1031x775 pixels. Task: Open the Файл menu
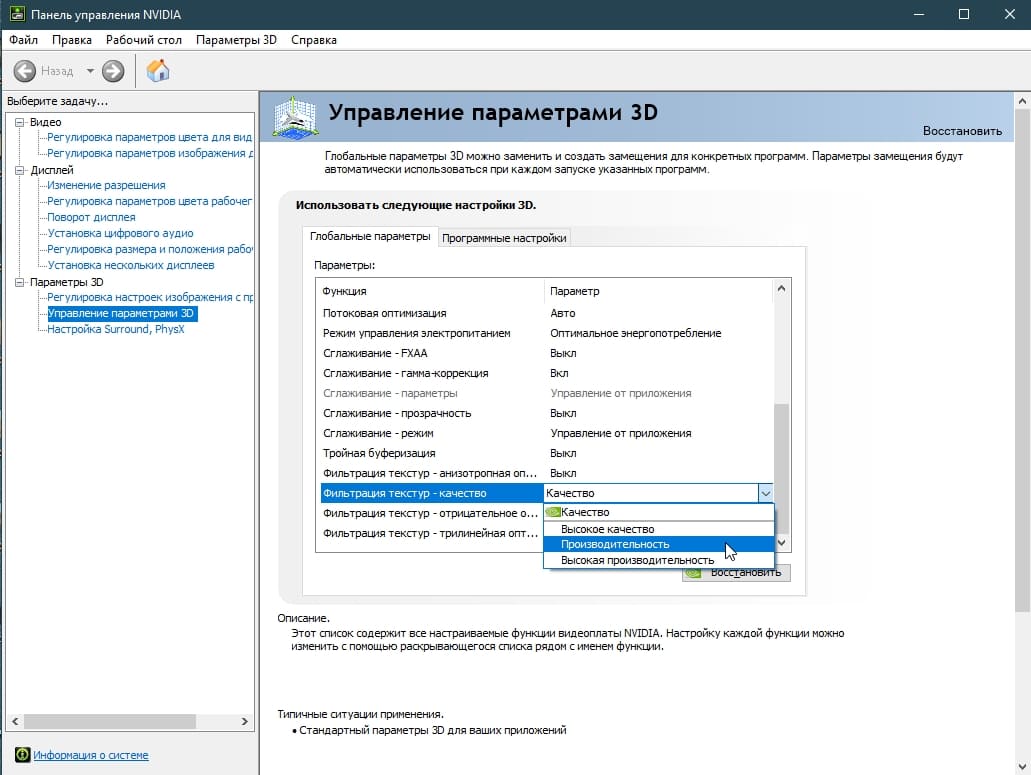pos(24,39)
